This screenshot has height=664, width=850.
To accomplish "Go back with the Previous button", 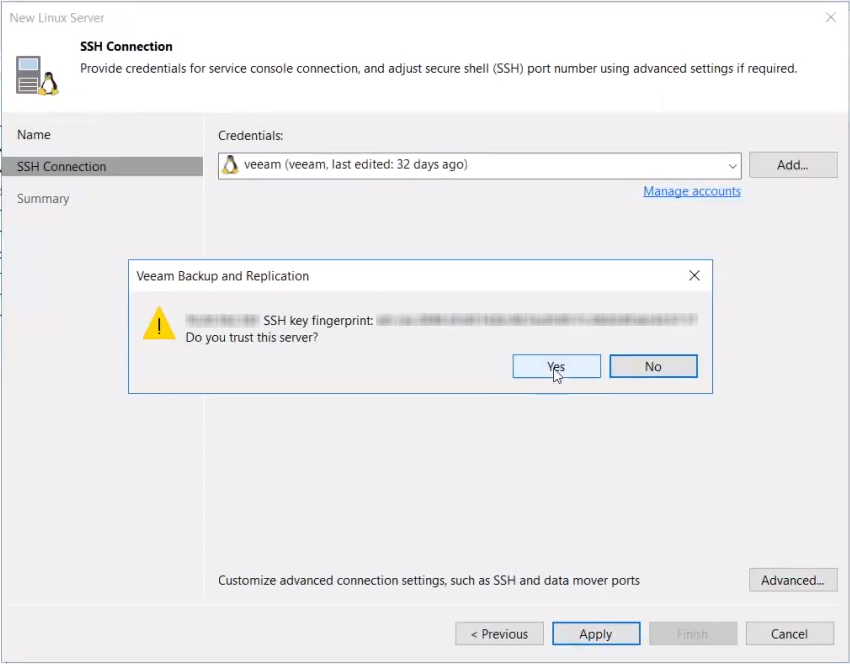I will click(499, 634).
